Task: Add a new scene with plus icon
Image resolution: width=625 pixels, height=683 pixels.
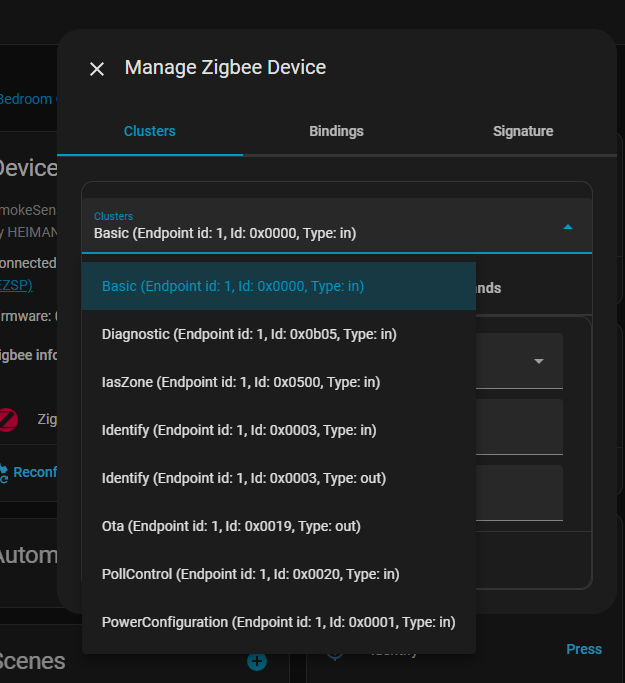Action: (x=257, y=661)
